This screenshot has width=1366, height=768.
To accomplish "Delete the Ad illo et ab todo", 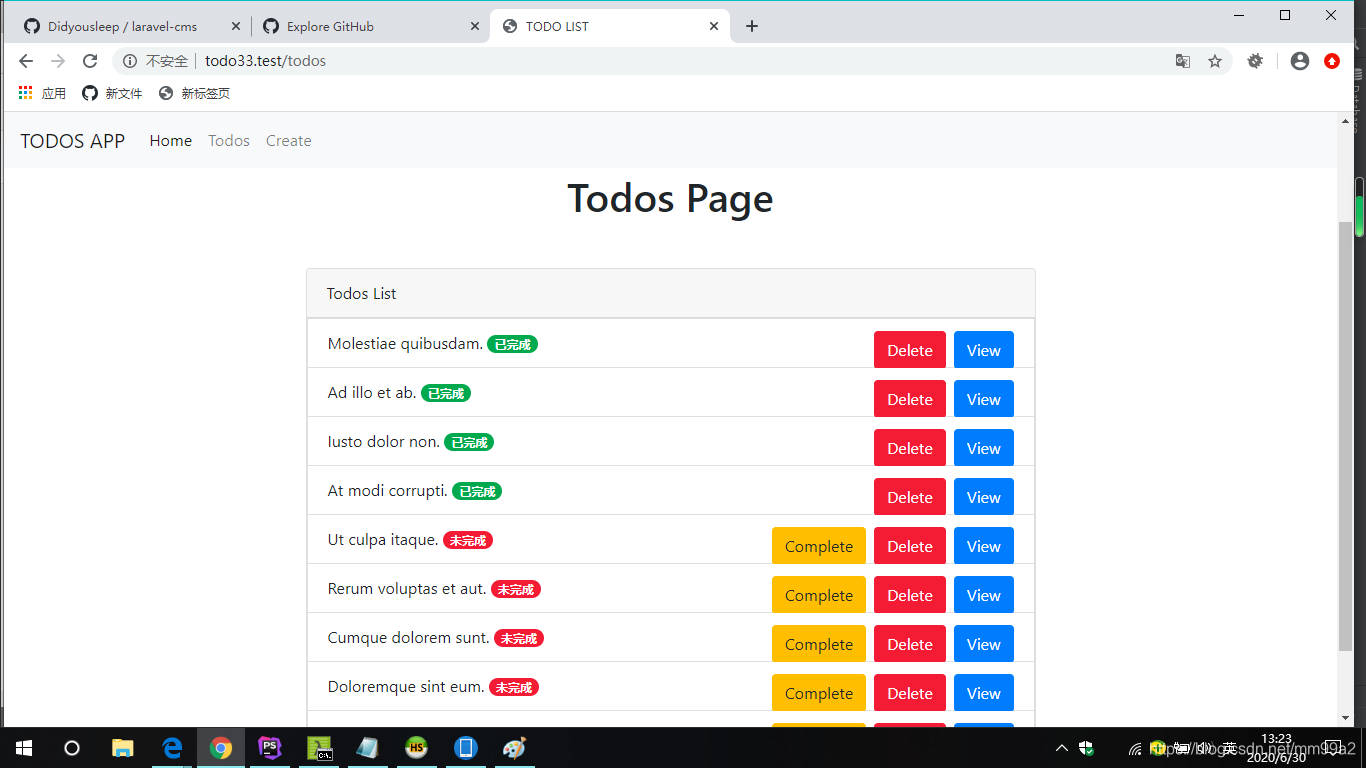I will click(910, 399).
